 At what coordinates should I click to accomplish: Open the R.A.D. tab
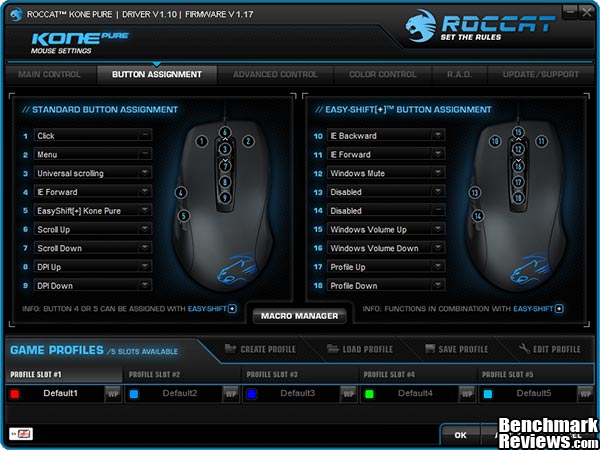click(459, 74)
